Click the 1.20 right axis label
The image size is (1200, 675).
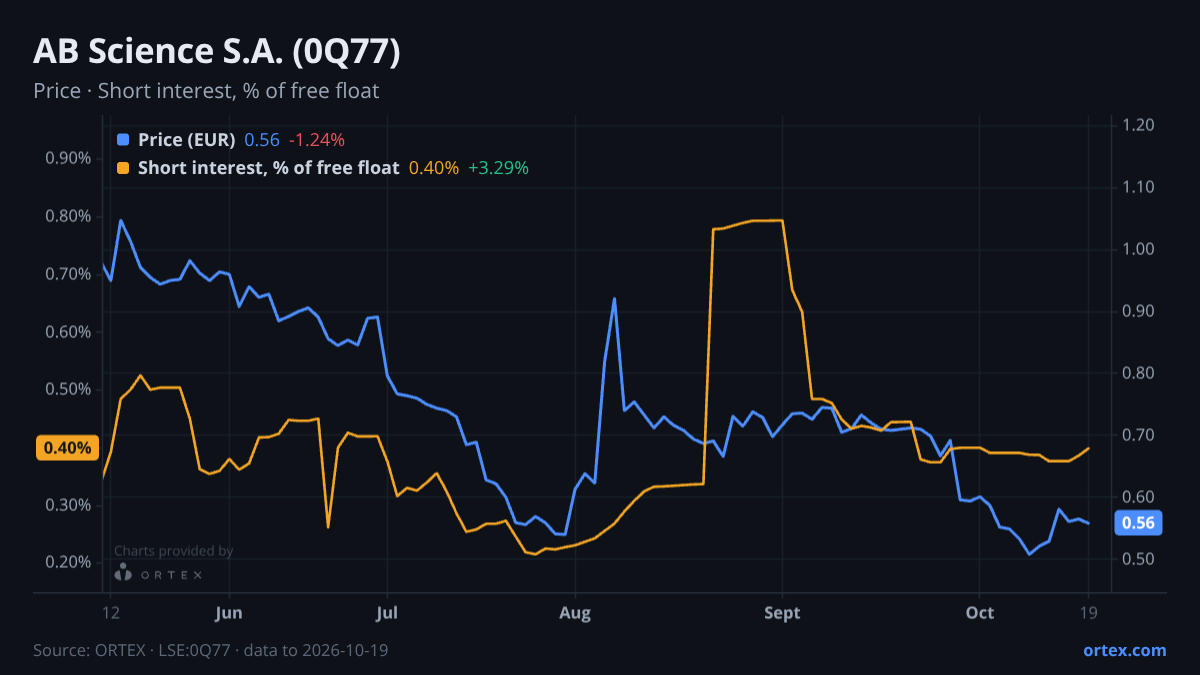[x=1139, y=125]
